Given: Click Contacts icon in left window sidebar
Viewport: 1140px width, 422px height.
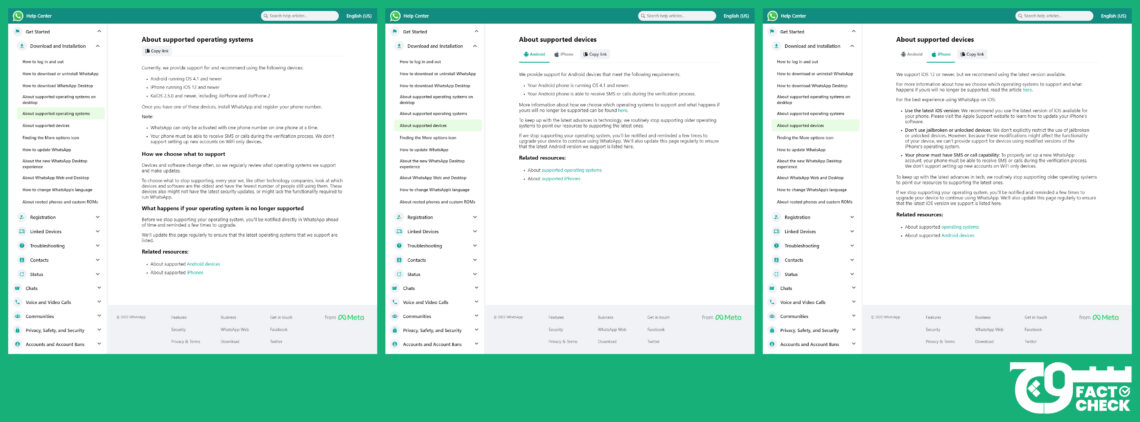Looking at the screenshot, I should (23, 260).
